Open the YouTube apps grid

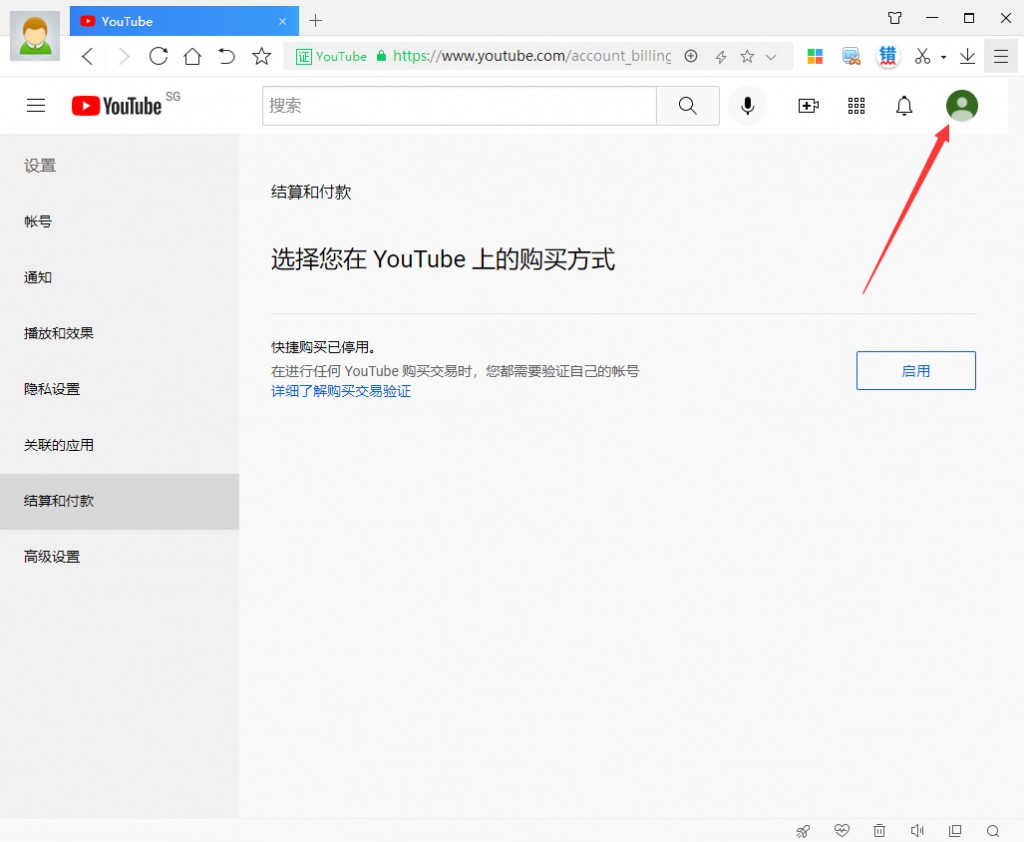point(856,106)
